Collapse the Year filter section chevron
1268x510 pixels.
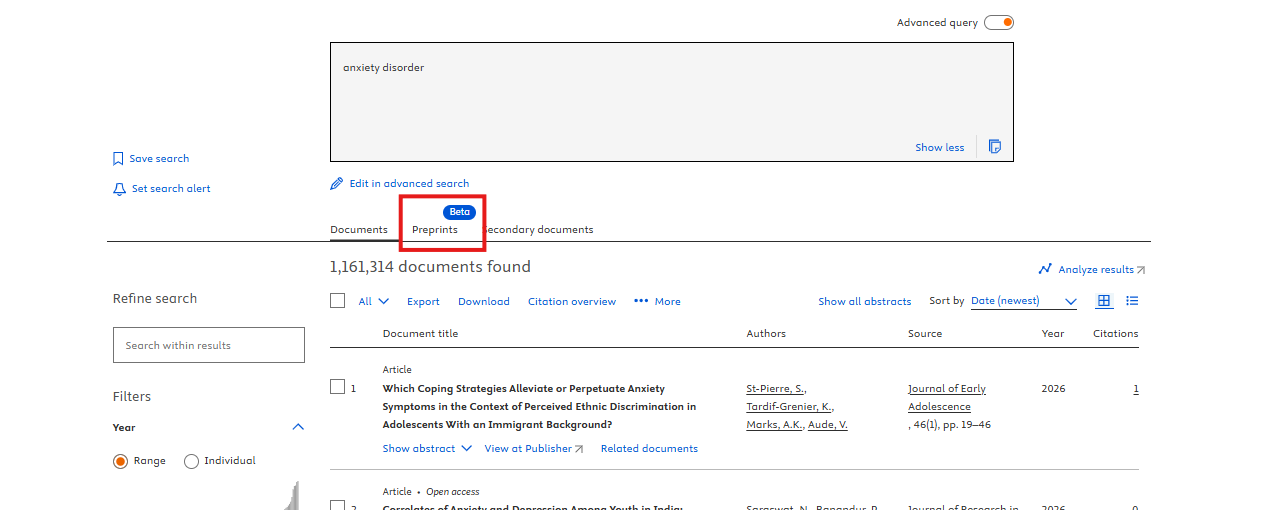coord(297,428)
